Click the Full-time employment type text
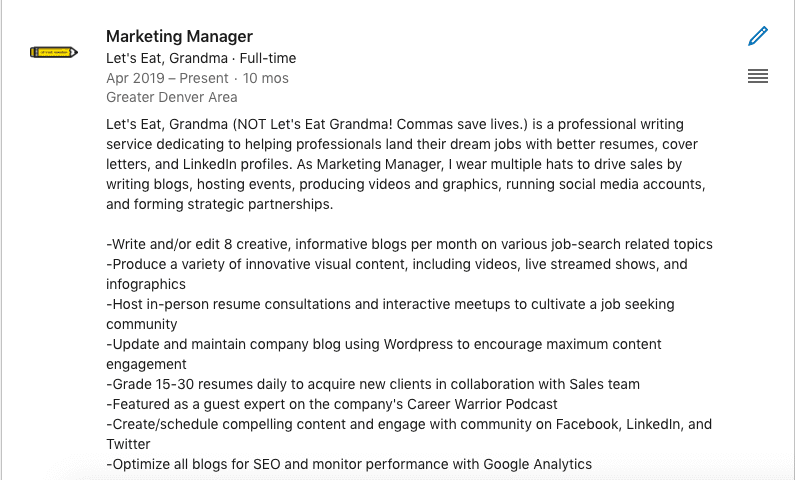Viewport: 795px width, 480px height. [268, 58]
